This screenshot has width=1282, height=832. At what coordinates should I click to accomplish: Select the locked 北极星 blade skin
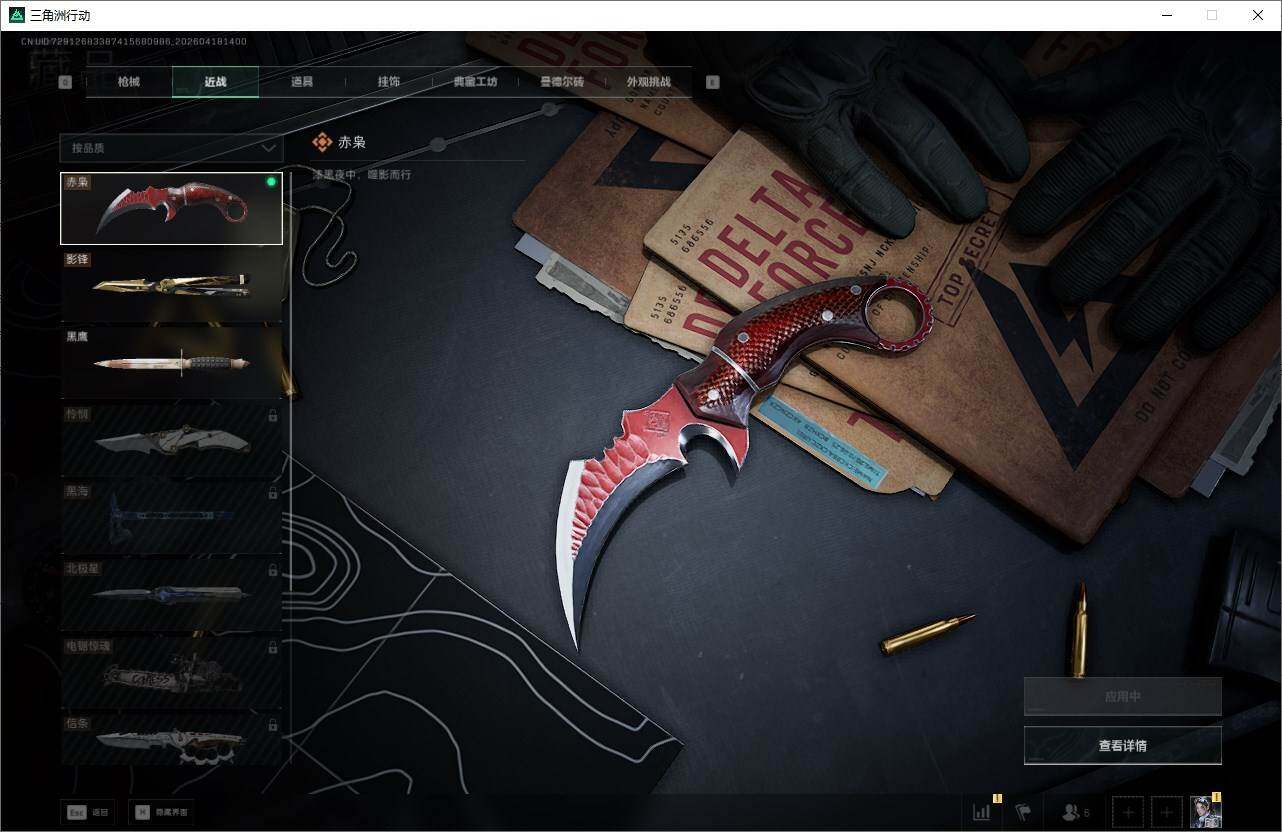[171, 594]
